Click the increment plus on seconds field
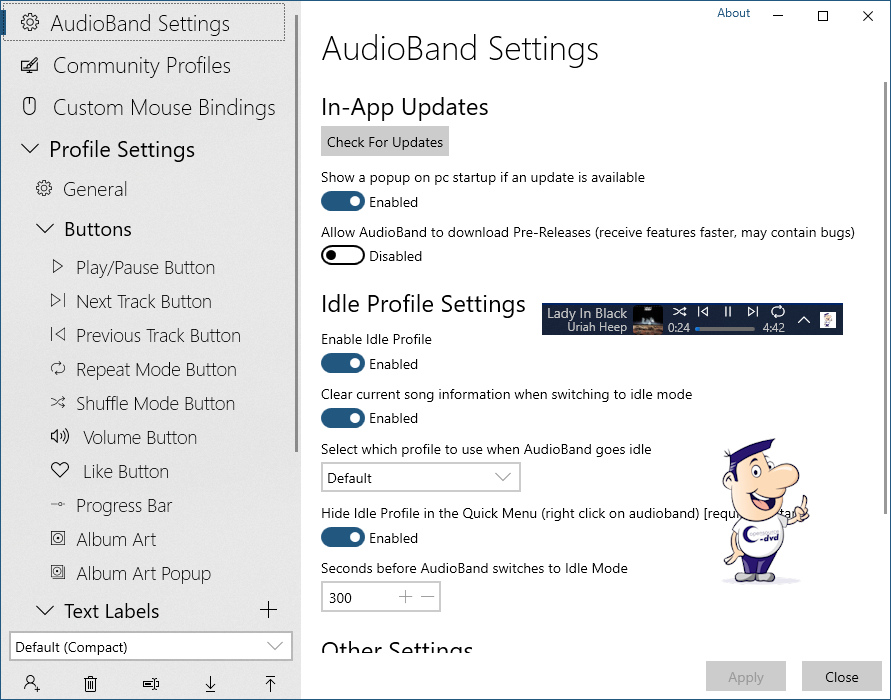 point(405,597)
